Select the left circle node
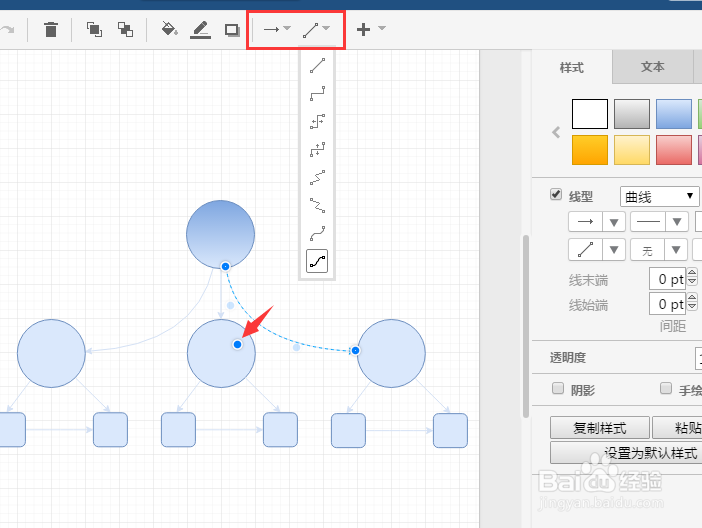702x528 pixels. [x=51, y=353]
